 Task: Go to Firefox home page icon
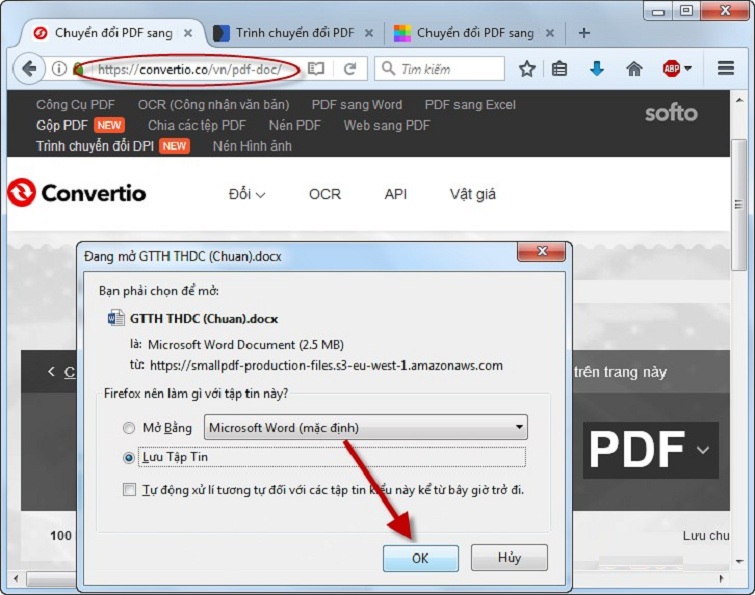point(633,69)
